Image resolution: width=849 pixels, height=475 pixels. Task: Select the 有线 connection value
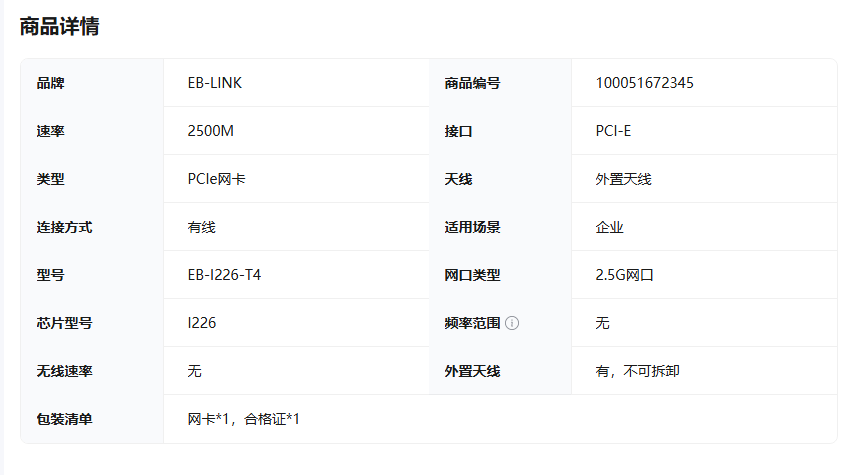[x=201, y=227]
